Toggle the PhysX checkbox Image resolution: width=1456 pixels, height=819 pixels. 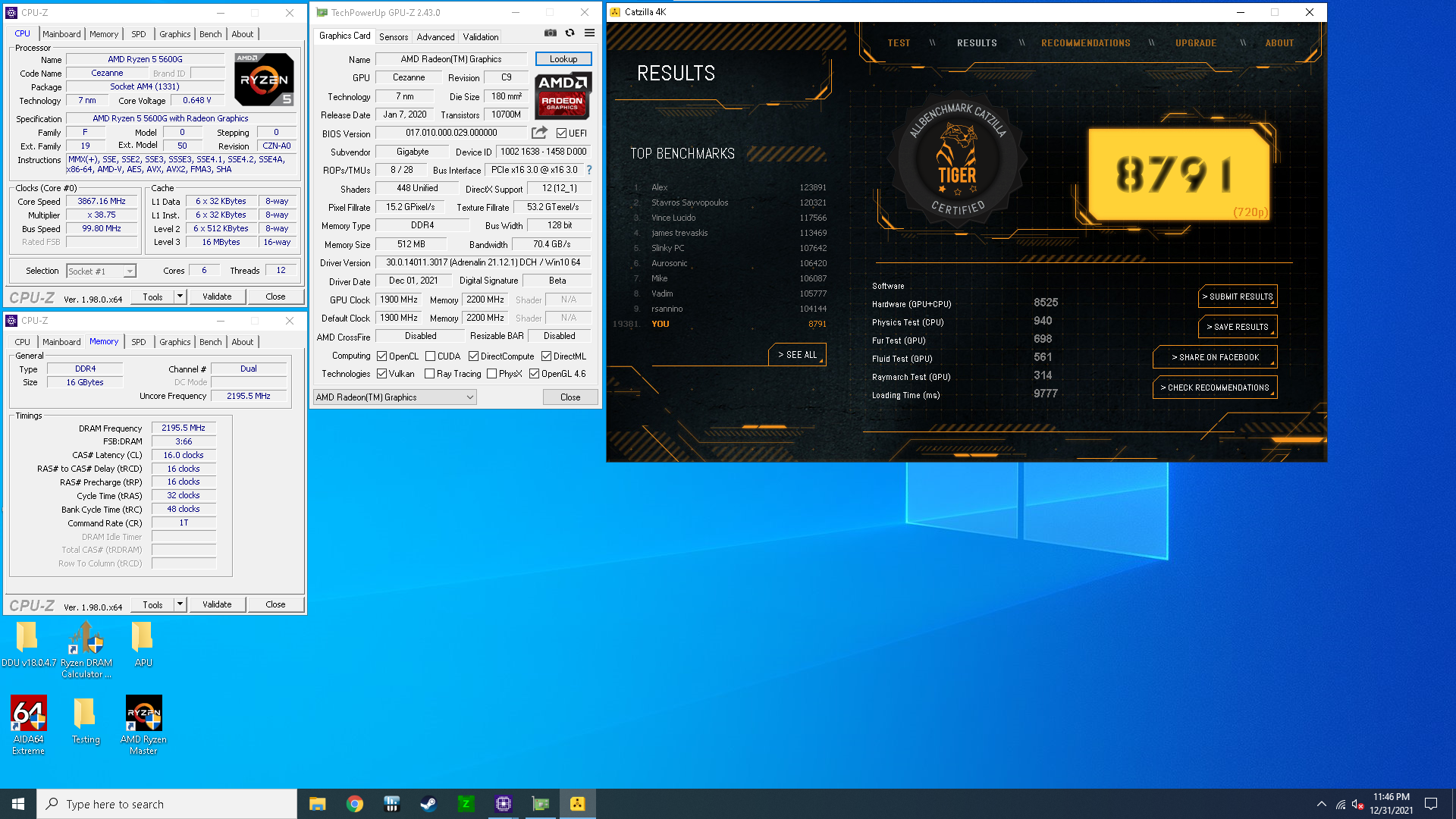click(x=492, y=374)
